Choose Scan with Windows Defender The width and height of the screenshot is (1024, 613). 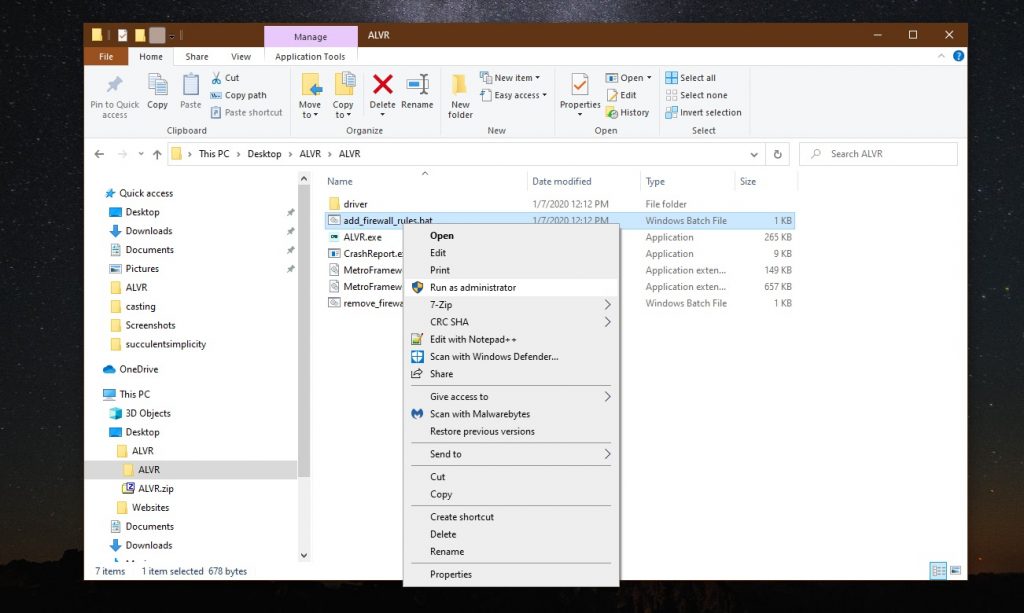511,356
